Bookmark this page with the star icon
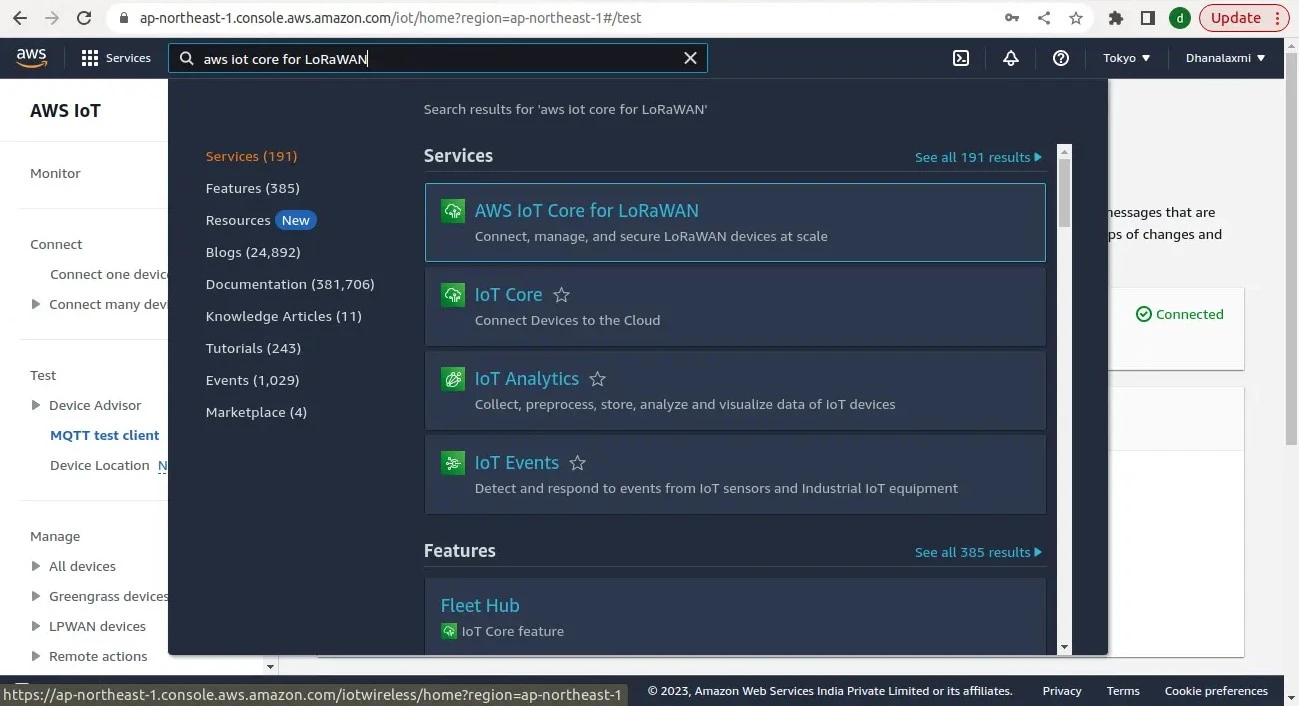1299x706 pixels. pos(1076,18)
